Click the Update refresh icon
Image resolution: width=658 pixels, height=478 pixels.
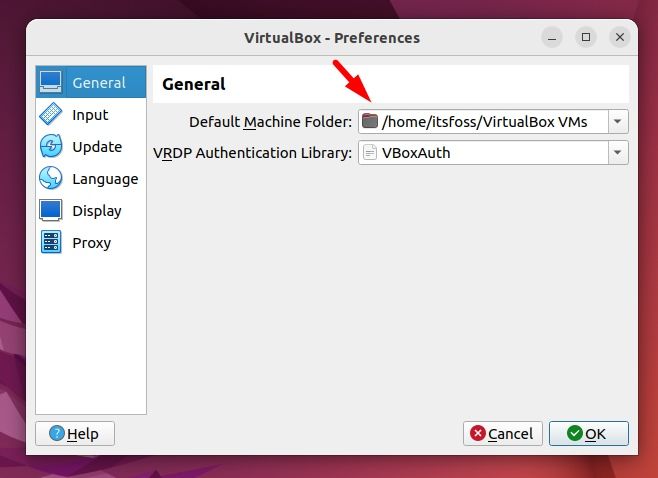point(51,146)
